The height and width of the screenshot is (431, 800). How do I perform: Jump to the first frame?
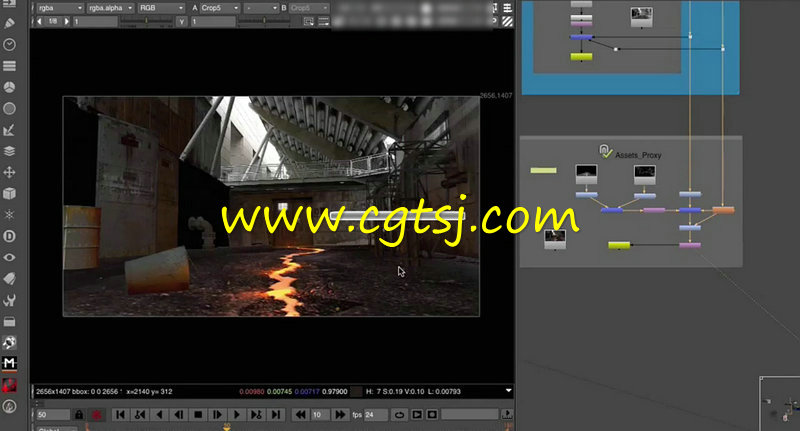120,415
